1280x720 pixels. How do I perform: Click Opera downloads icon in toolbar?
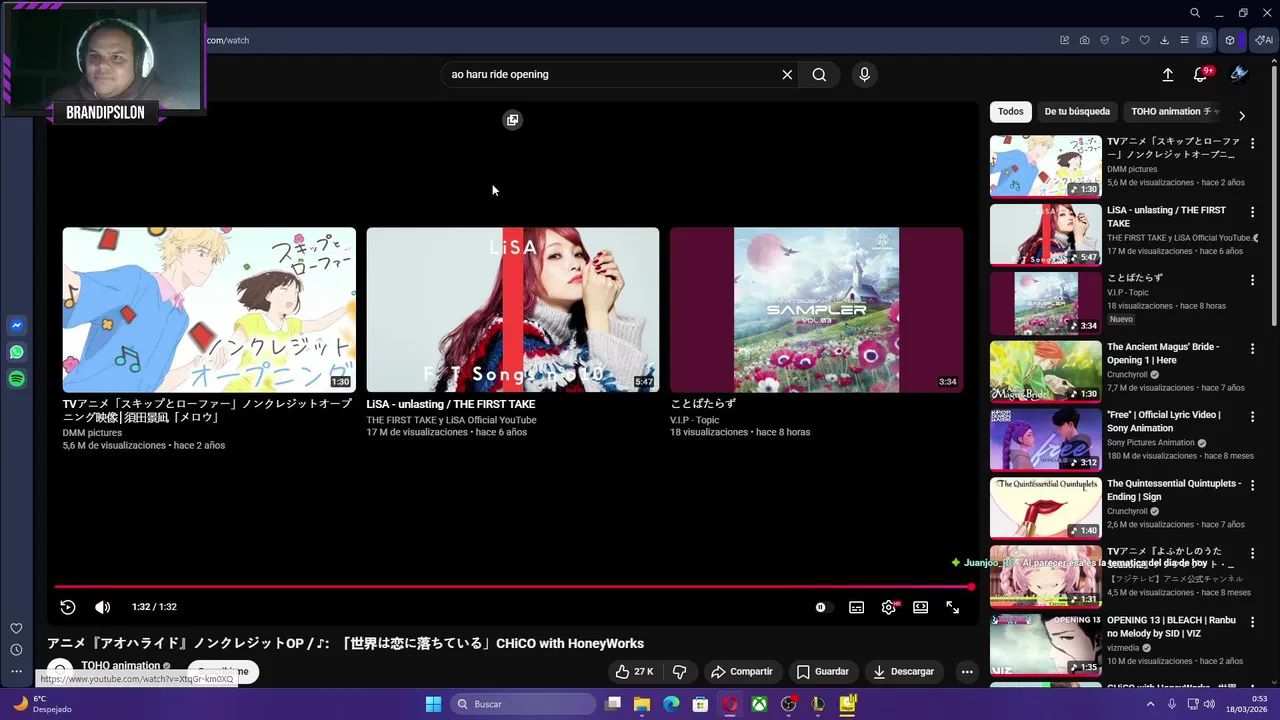(1164, 40)
